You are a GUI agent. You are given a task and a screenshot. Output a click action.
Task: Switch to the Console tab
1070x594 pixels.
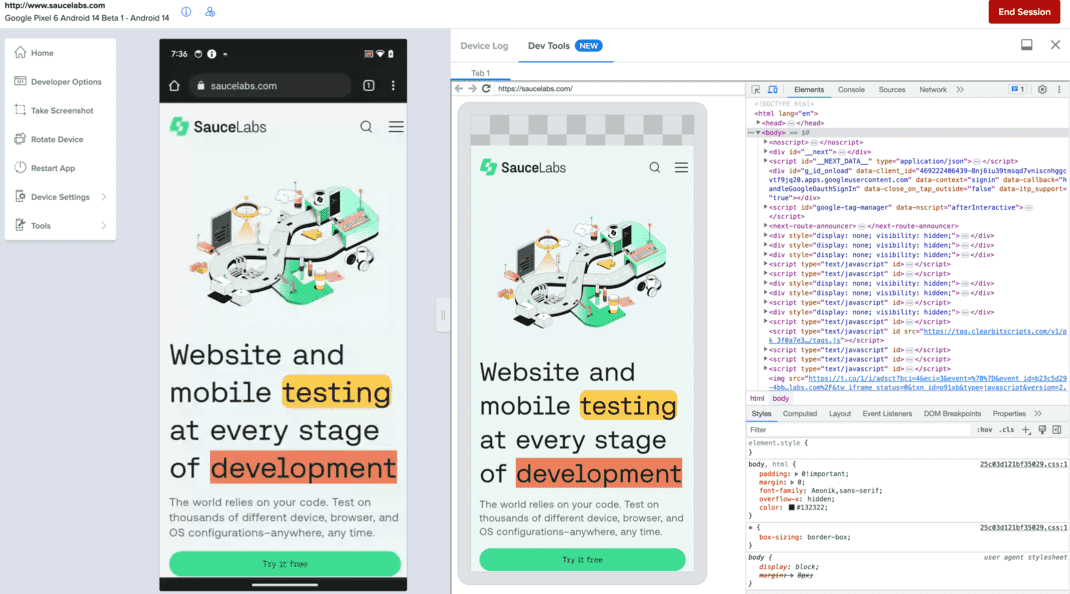[x=851, y=89]
